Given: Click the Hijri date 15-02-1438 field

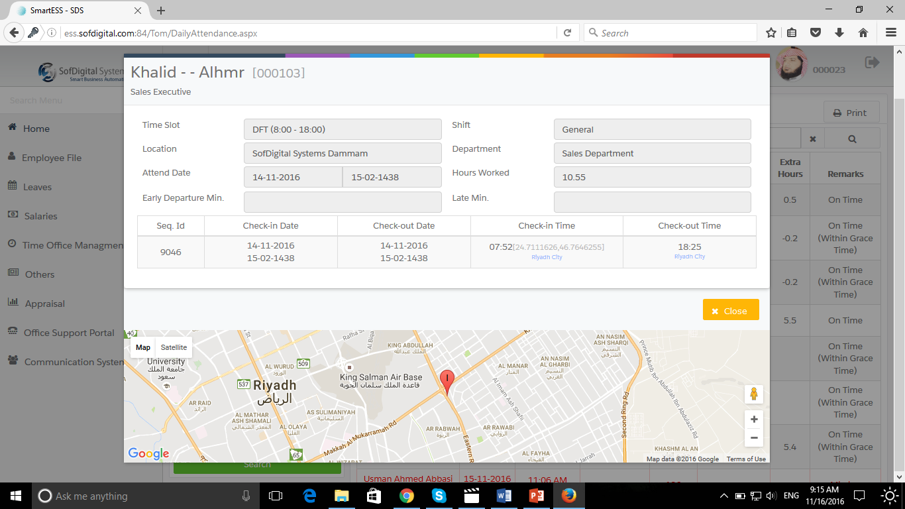Looking at the screenshot, I should pyautogui.click(x=392, y=177).
